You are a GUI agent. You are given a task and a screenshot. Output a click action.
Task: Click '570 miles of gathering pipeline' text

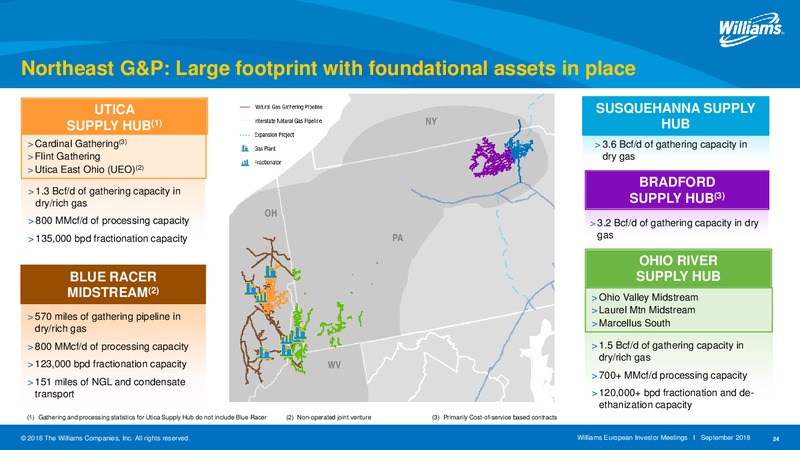tap(104, 322)
